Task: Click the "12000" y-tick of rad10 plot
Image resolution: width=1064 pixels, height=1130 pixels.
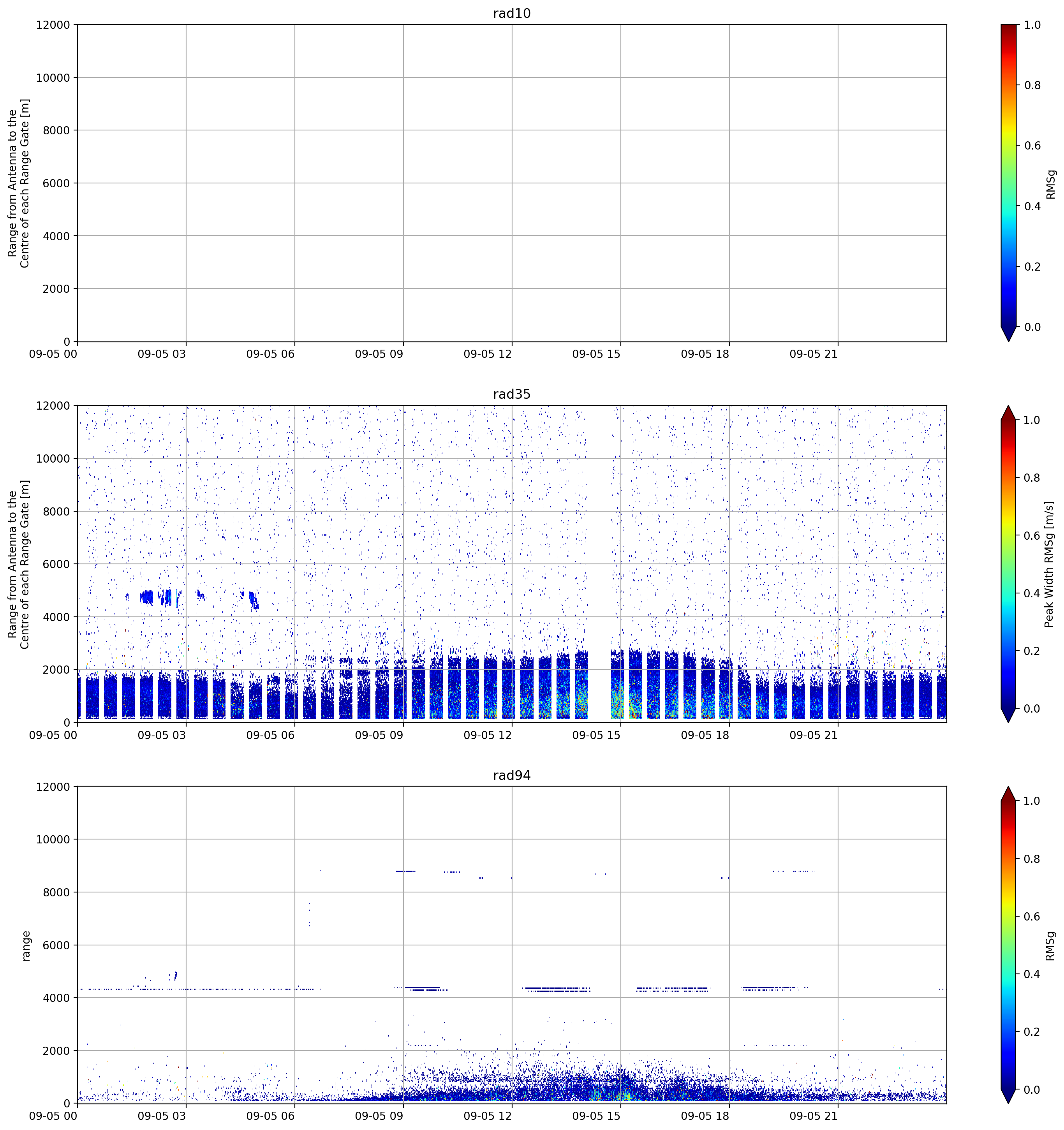Action: coord(53,25)
